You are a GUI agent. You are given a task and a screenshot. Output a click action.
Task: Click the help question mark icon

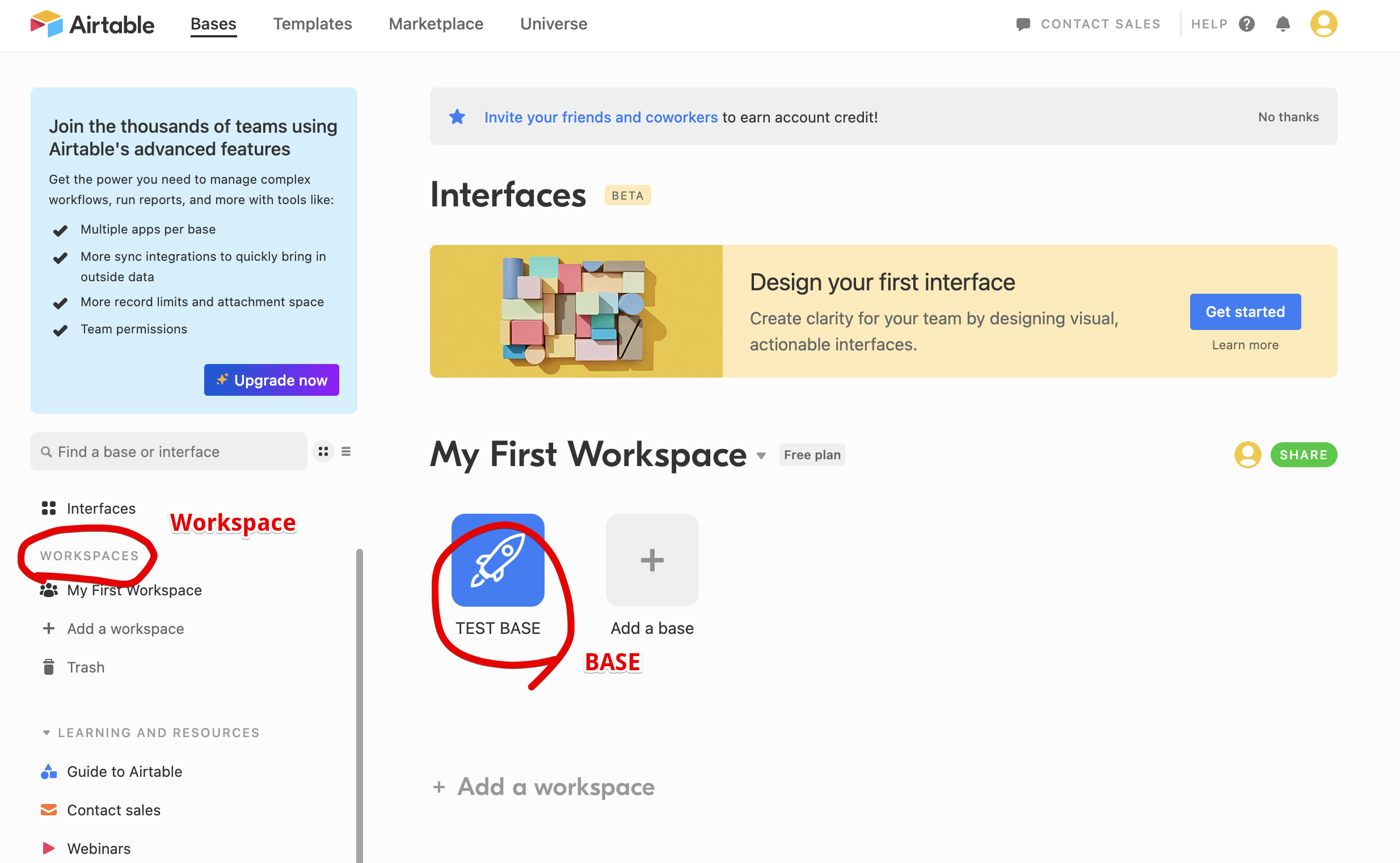[x=1246, y=24]
